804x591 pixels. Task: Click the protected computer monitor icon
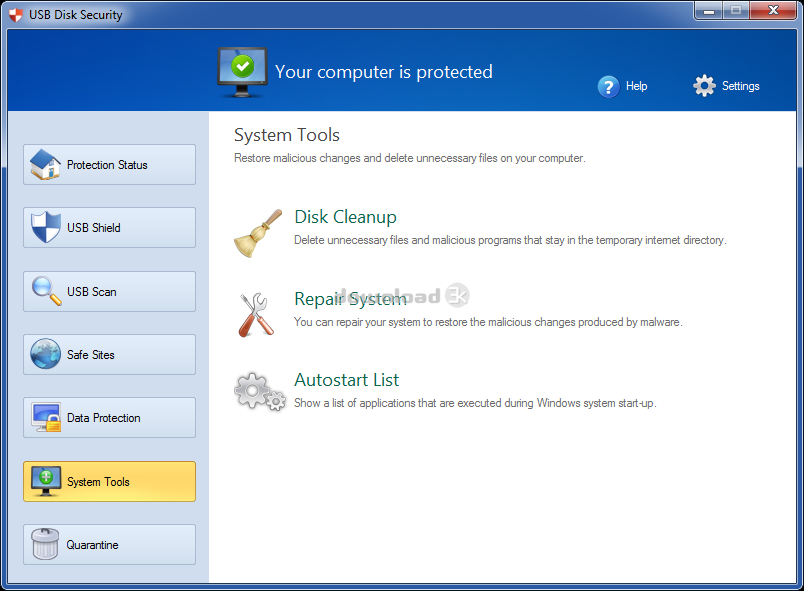tap(242, 72)
